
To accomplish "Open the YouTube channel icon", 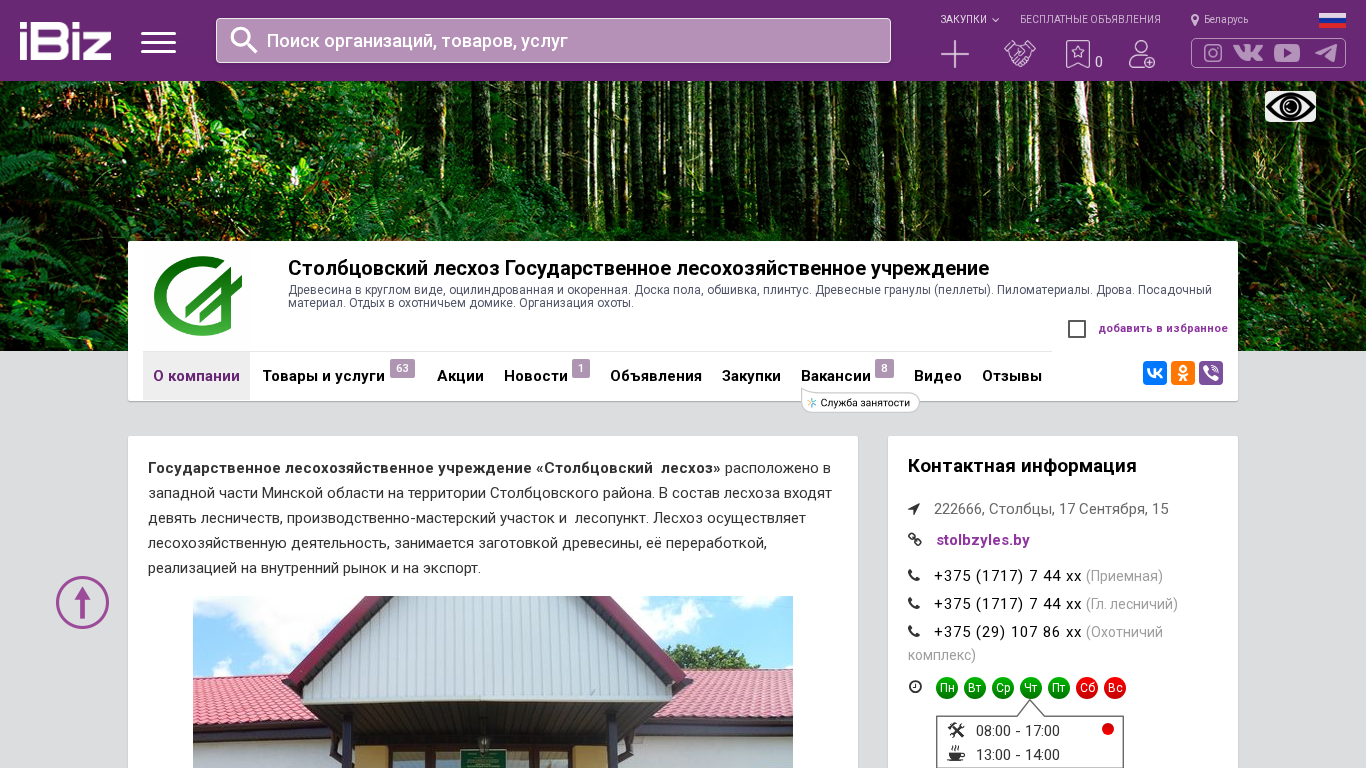I will [x=1287, y=53].
